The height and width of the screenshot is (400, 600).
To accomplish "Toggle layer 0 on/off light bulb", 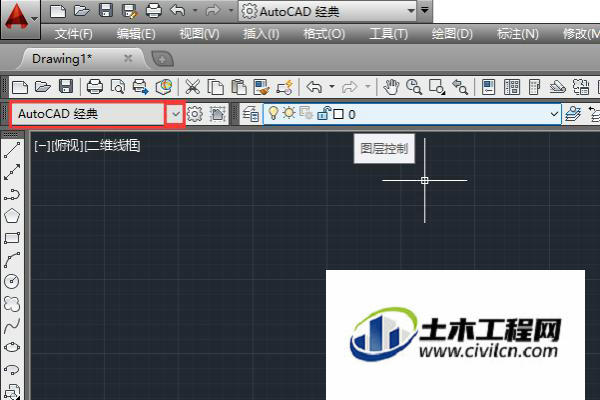I will click(x=273, y=114).
